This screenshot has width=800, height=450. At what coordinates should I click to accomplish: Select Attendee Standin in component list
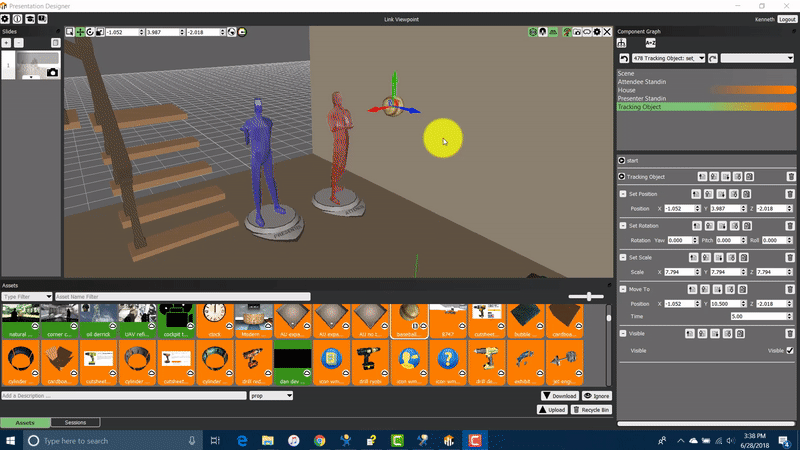pyautogui.click(x=706, y=82)
